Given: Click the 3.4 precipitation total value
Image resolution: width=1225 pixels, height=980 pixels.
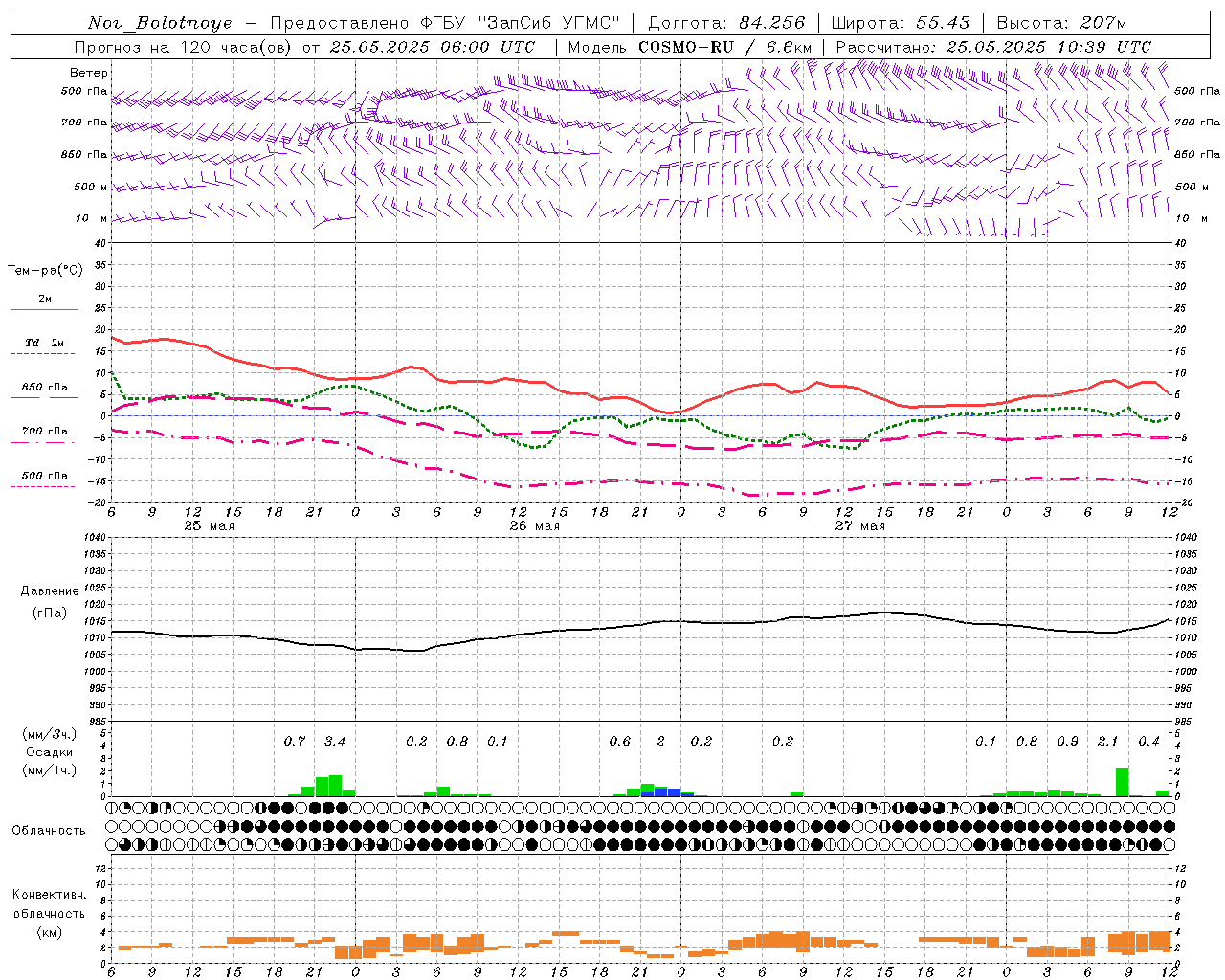Looking at the screenshot, I should [335, 741].
